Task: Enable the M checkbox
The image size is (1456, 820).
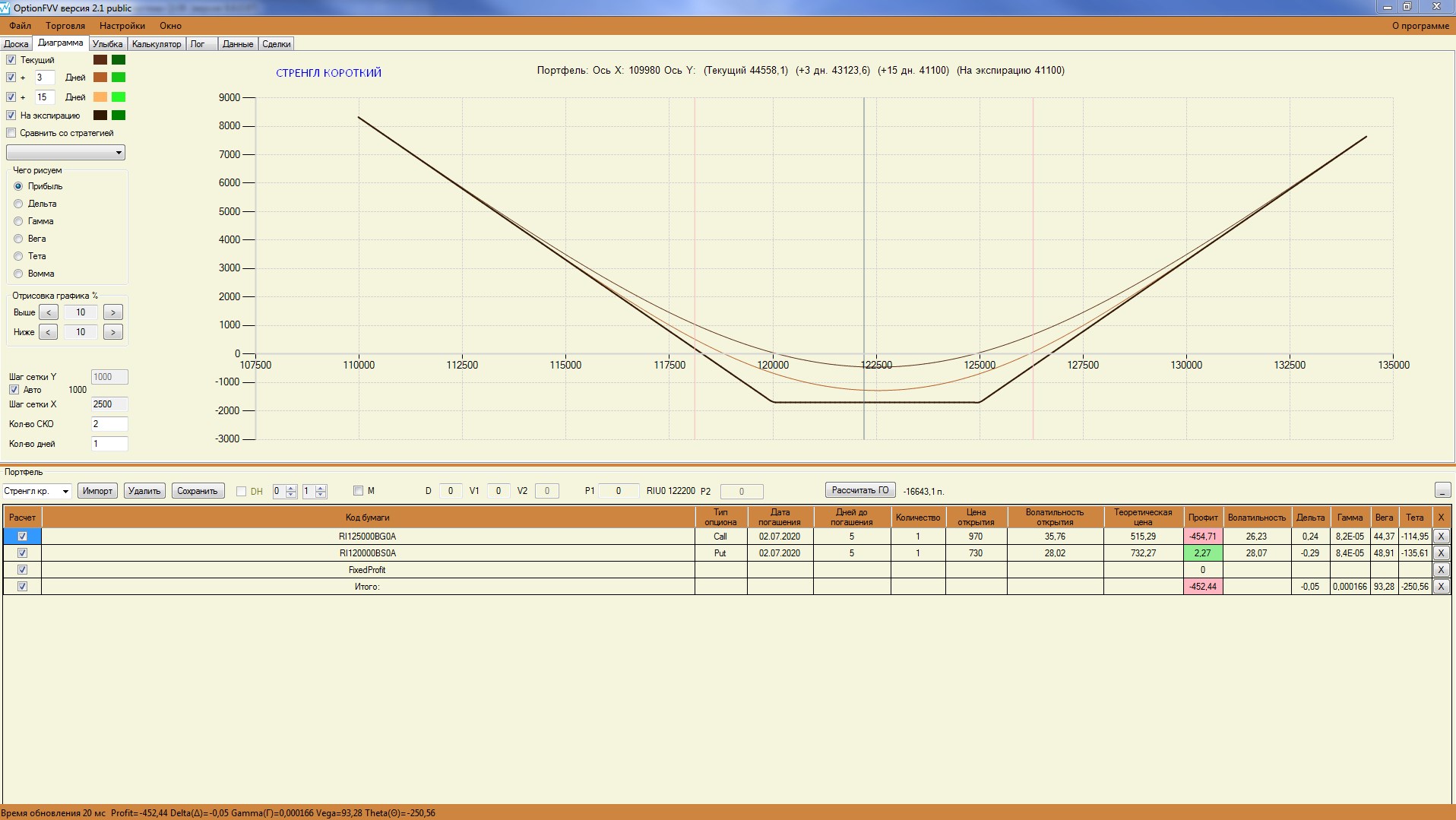Action: click(359, 491)
